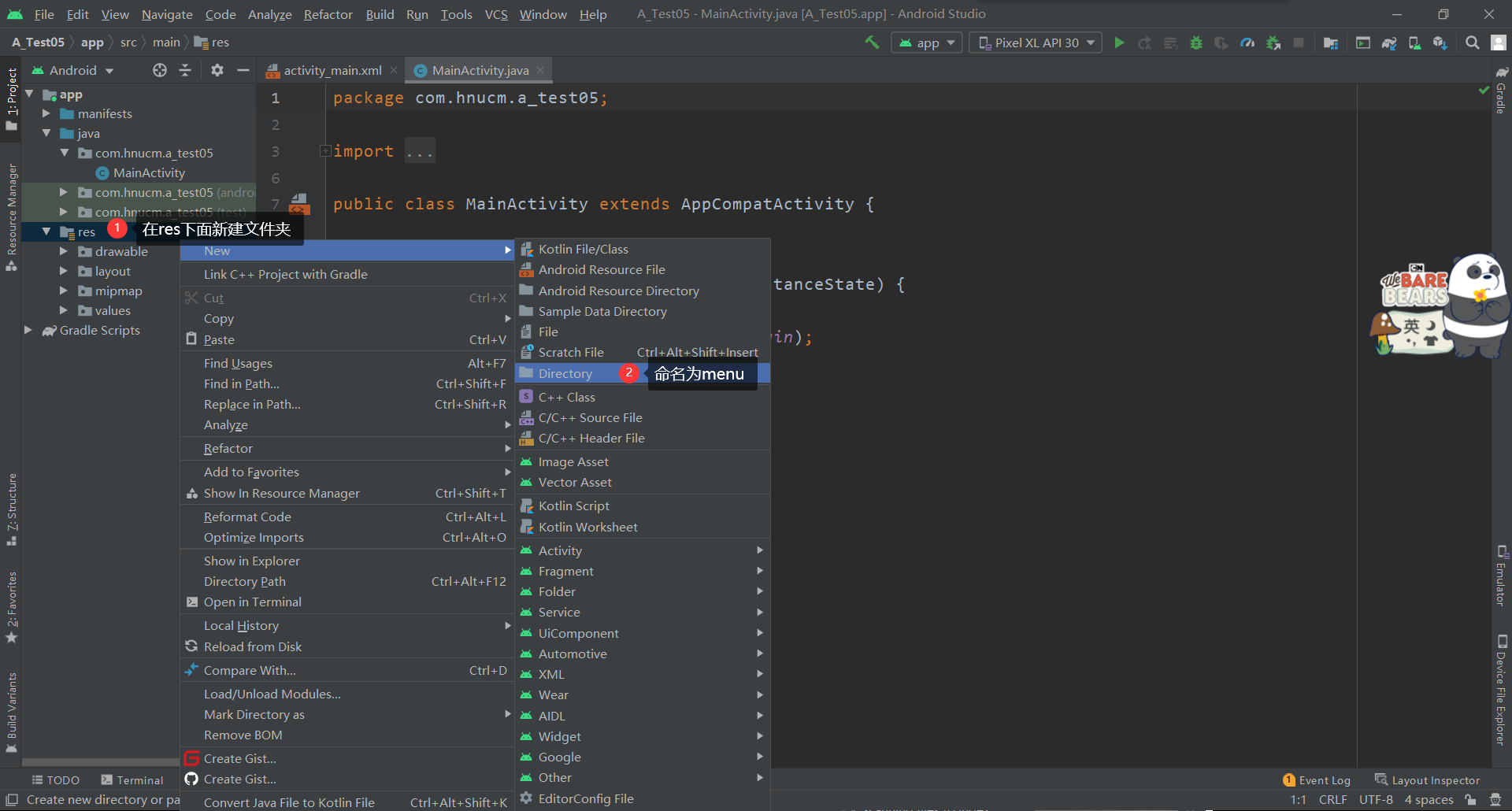
Task: Open the Device File Explorer side panel
Action: point(1502,690)
